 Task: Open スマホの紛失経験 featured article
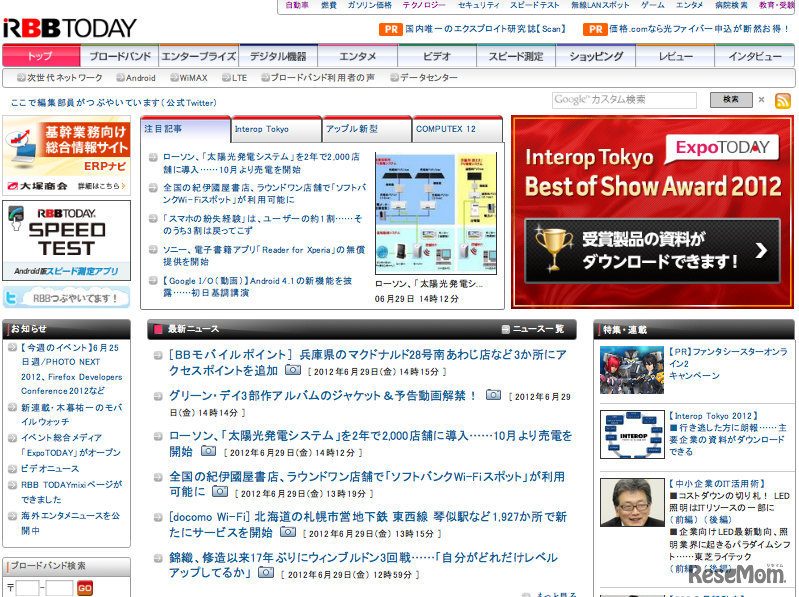262,225
